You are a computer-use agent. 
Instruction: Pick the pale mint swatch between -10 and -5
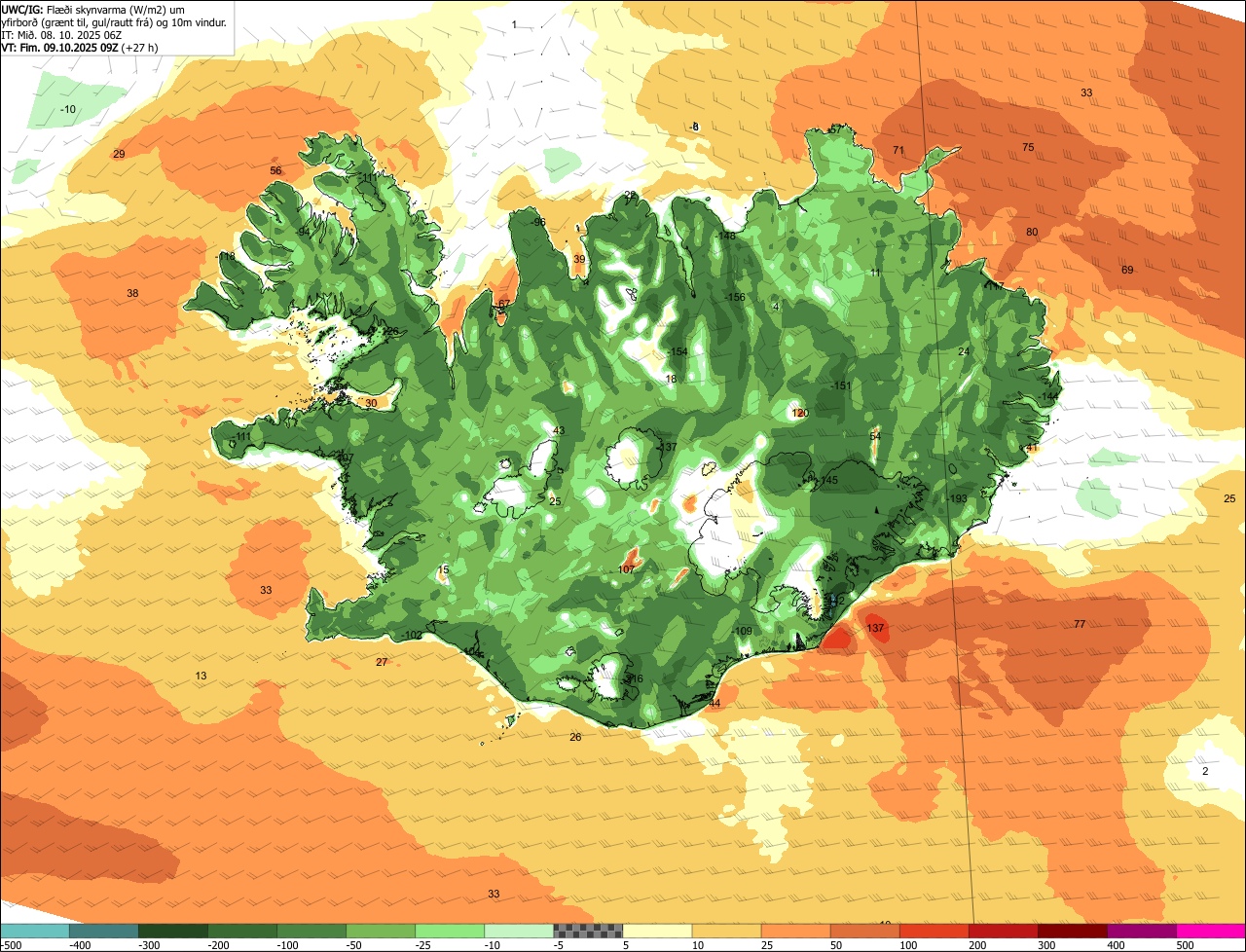[x=519, y=931]
